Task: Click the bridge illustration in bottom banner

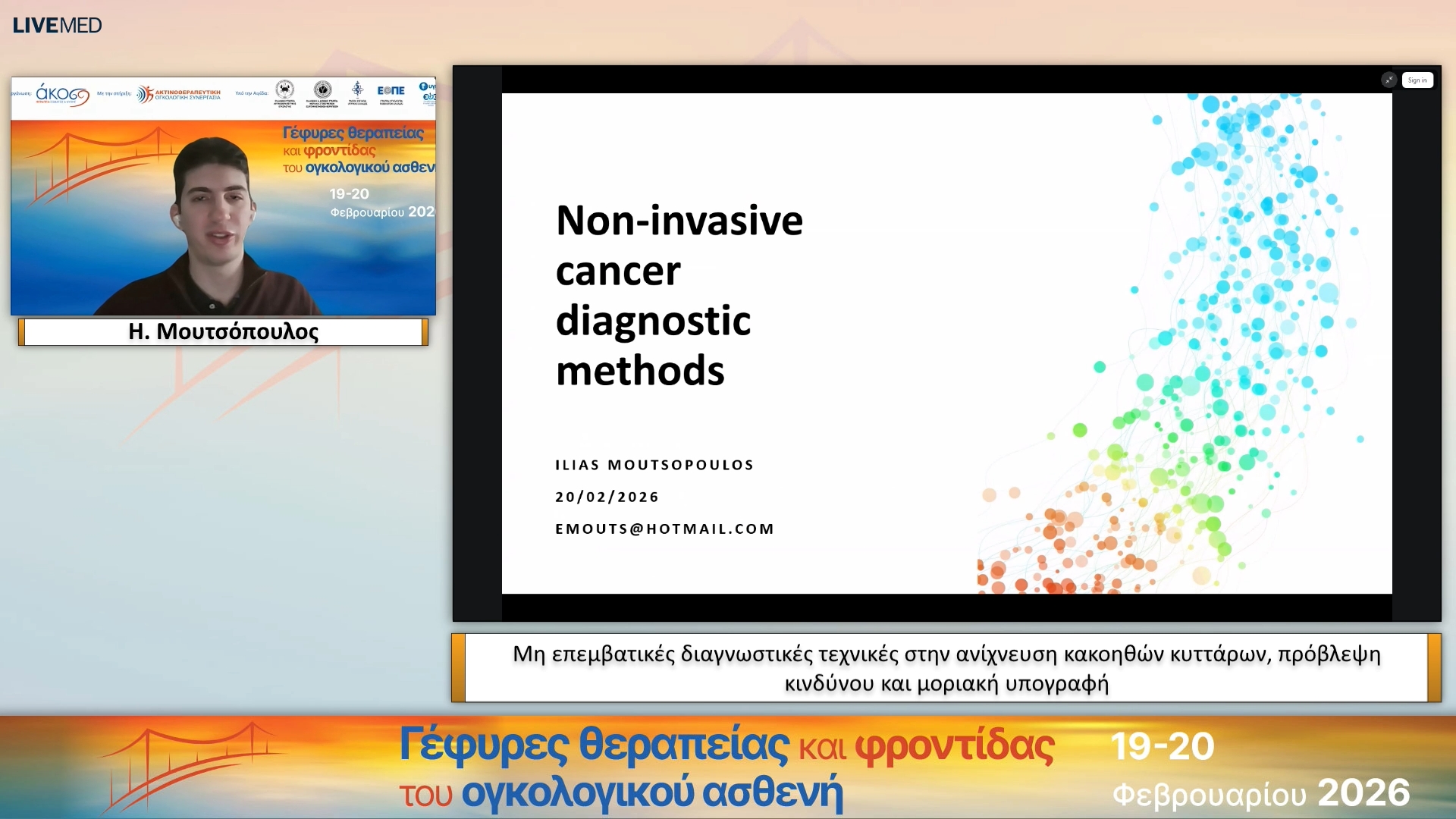Action: click(190, 766)
